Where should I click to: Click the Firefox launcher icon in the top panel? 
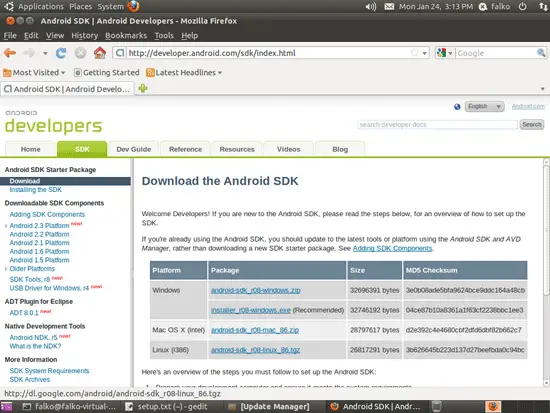tap(133, 6)
